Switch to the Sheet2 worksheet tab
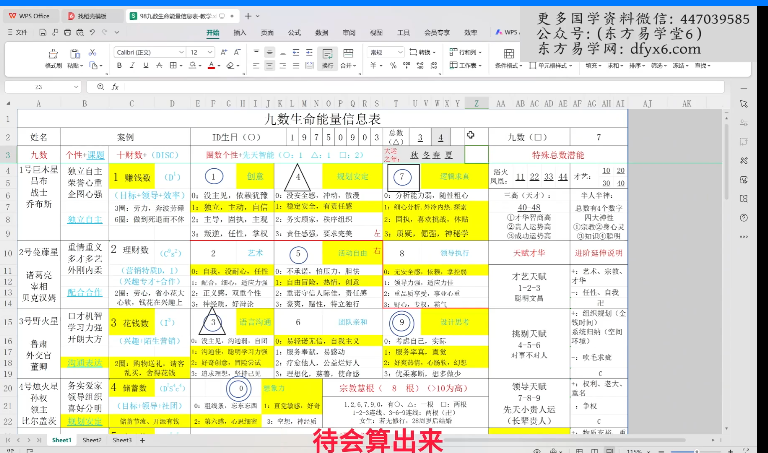 click(92, 440)
